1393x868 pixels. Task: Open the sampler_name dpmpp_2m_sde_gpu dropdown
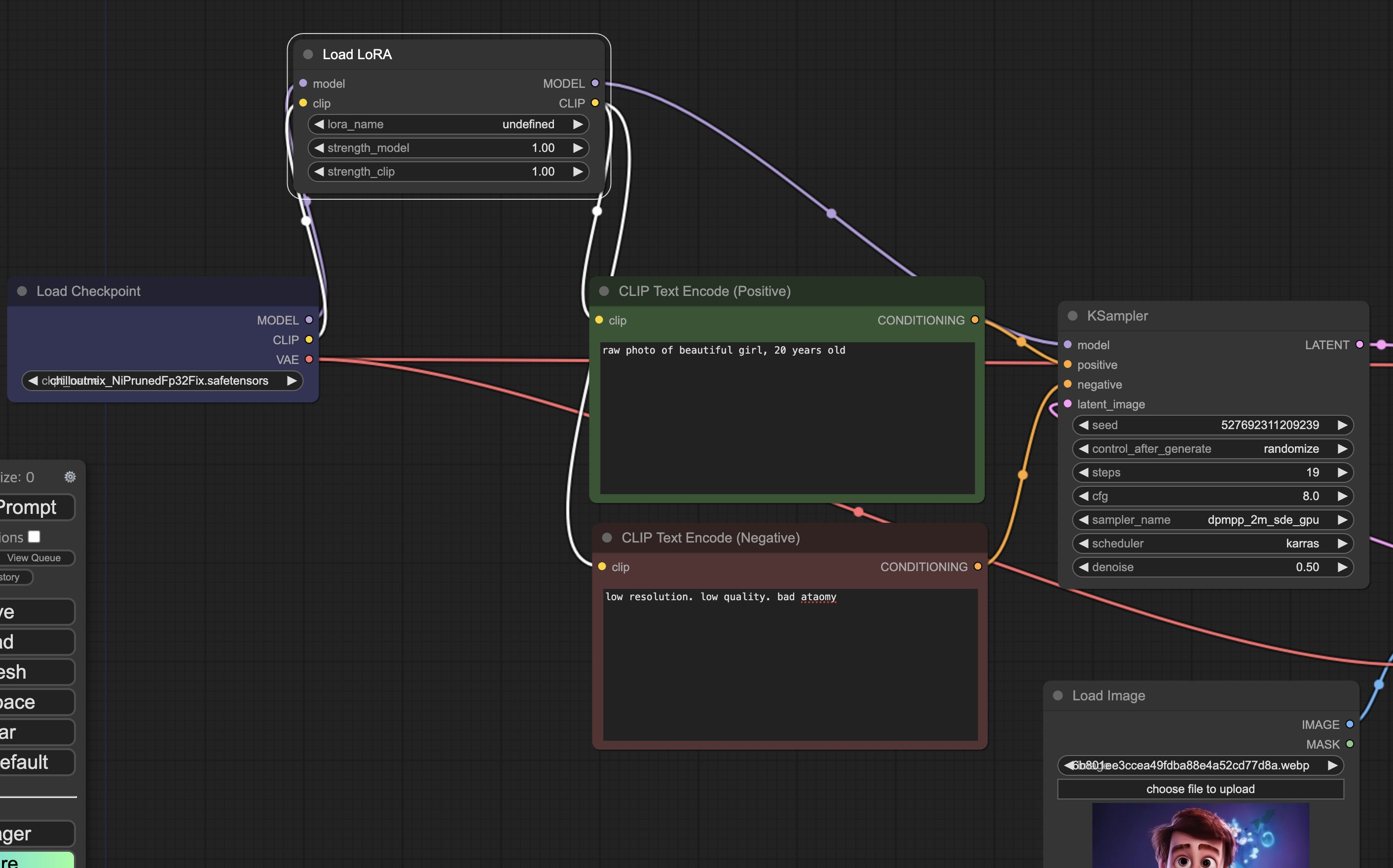click(x=1211, y=520)
